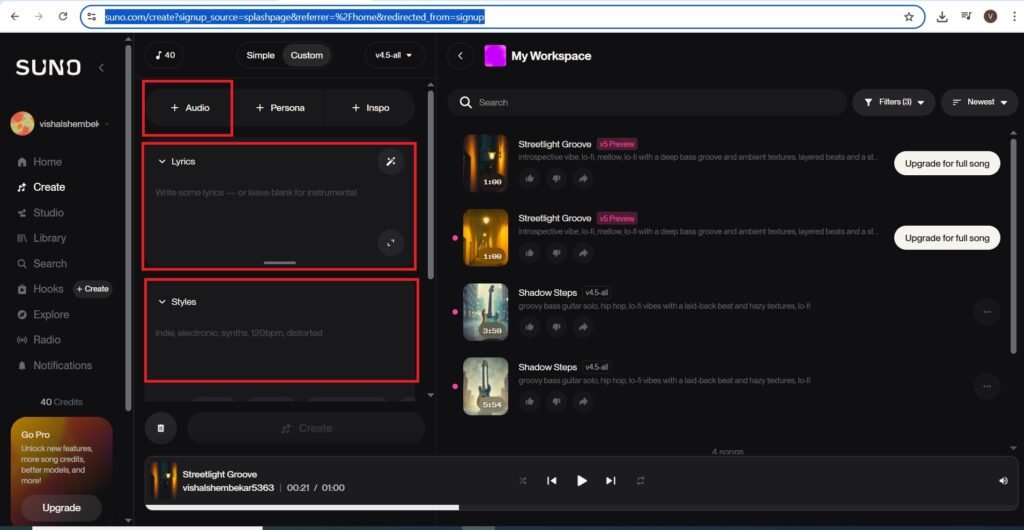Click the purple My Workspace icon
Image resolution: width=1024 pixels, height=530 pixels.
pyautogui.click(x=495, y=55)
